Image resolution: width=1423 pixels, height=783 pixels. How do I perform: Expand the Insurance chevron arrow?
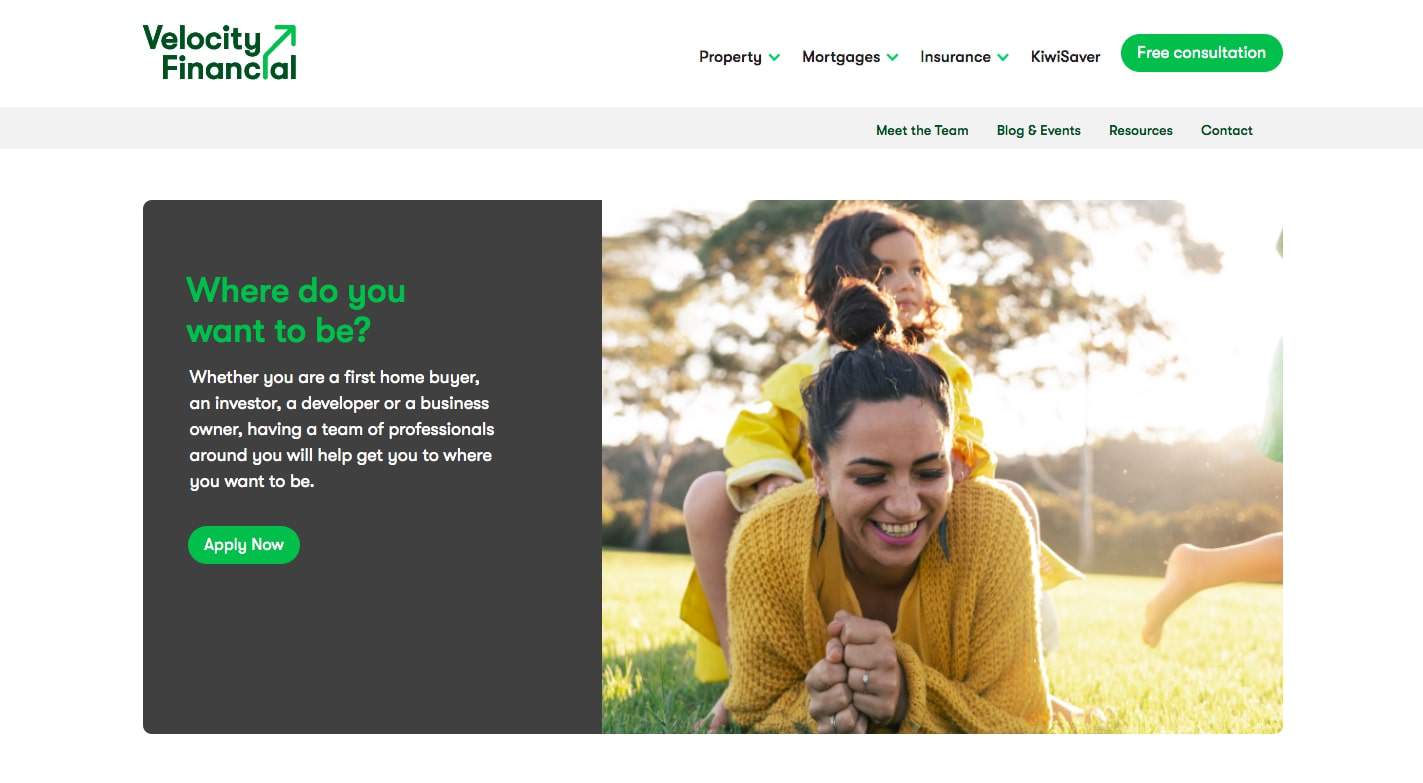(1003, 58)
